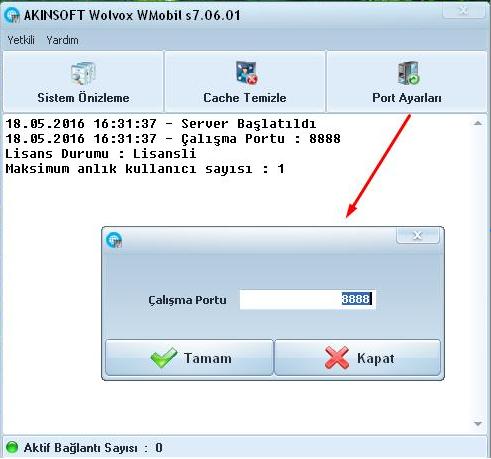Image resolution: width=491 pixels, height=459 pixels.
Task: Close the port settings dialog
Action: pyautogui.click(x=418, y=236)
